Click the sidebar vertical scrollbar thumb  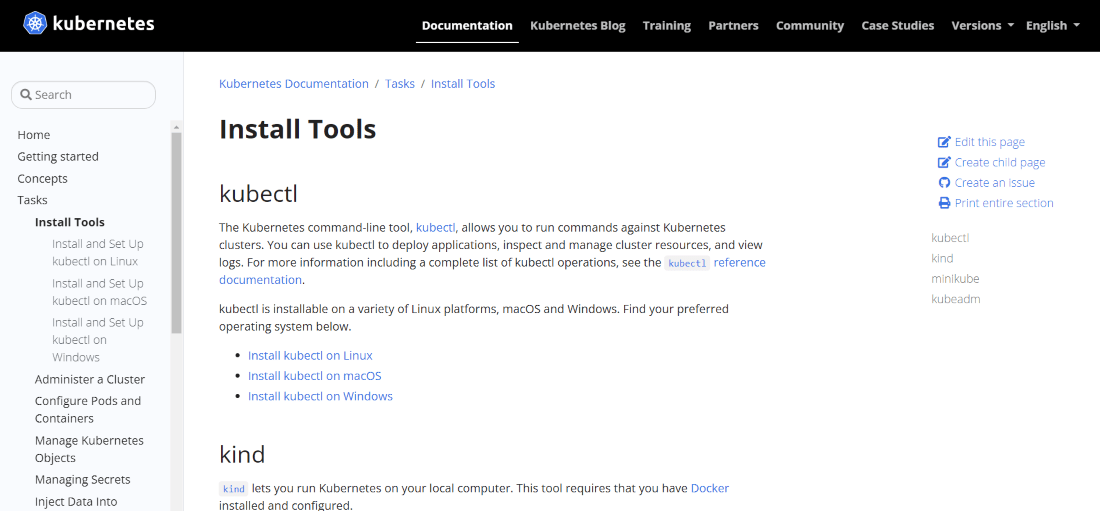177,233
